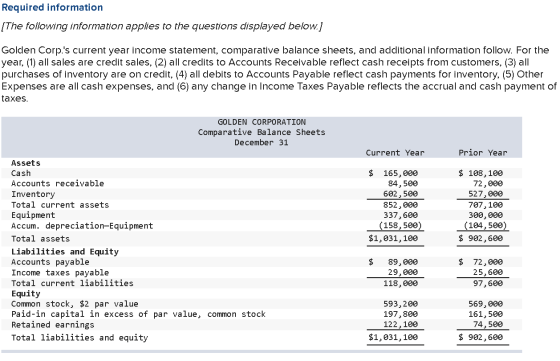The height and width of the screenshot is (361, 560).
Task: Select prior income taxes payable 25,600
Action: [x=488, y=272]
